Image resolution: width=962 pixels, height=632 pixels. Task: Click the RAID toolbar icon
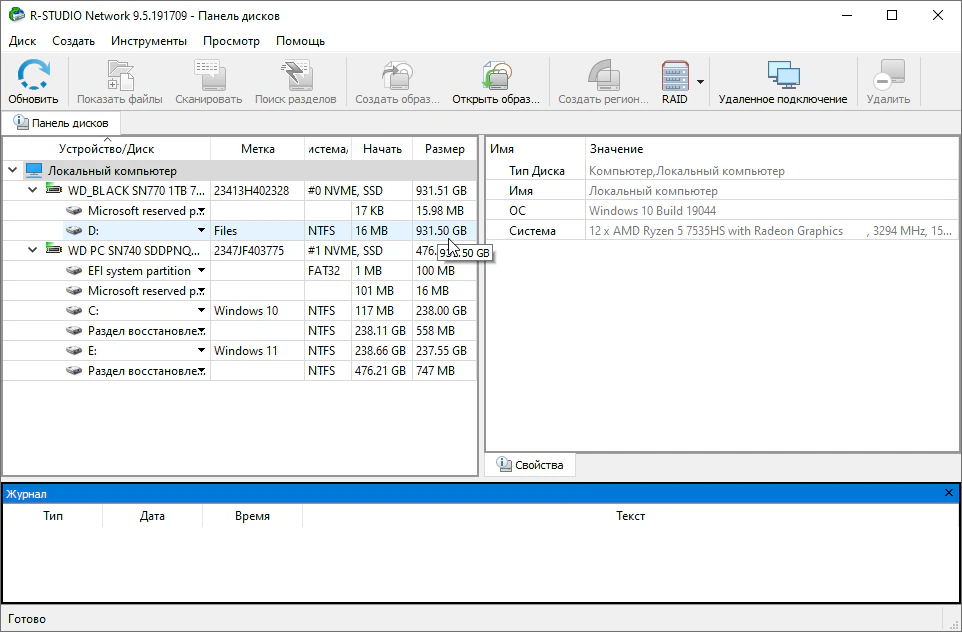[675, 77]
